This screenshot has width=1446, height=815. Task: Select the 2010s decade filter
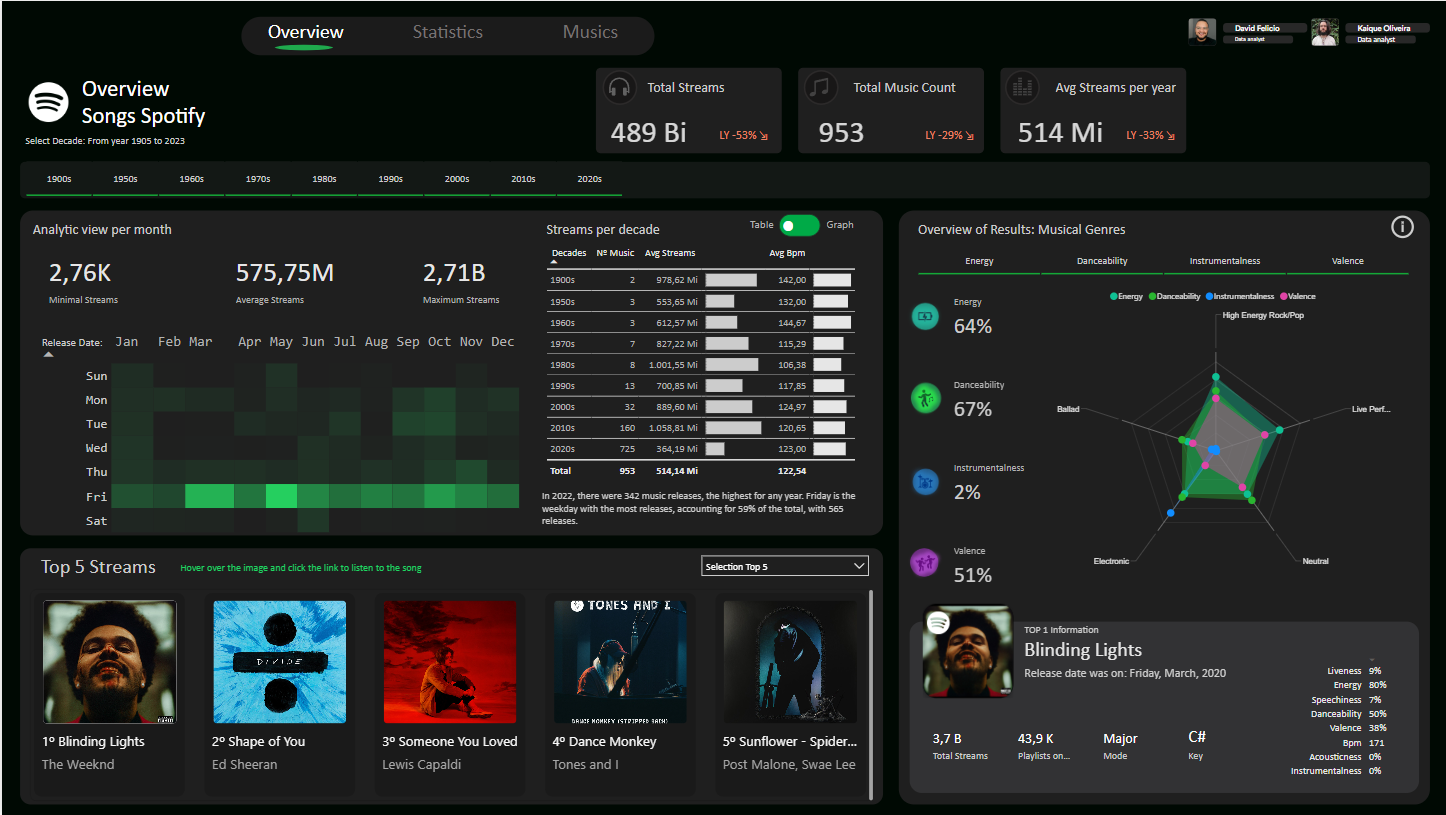coord(523,179)
